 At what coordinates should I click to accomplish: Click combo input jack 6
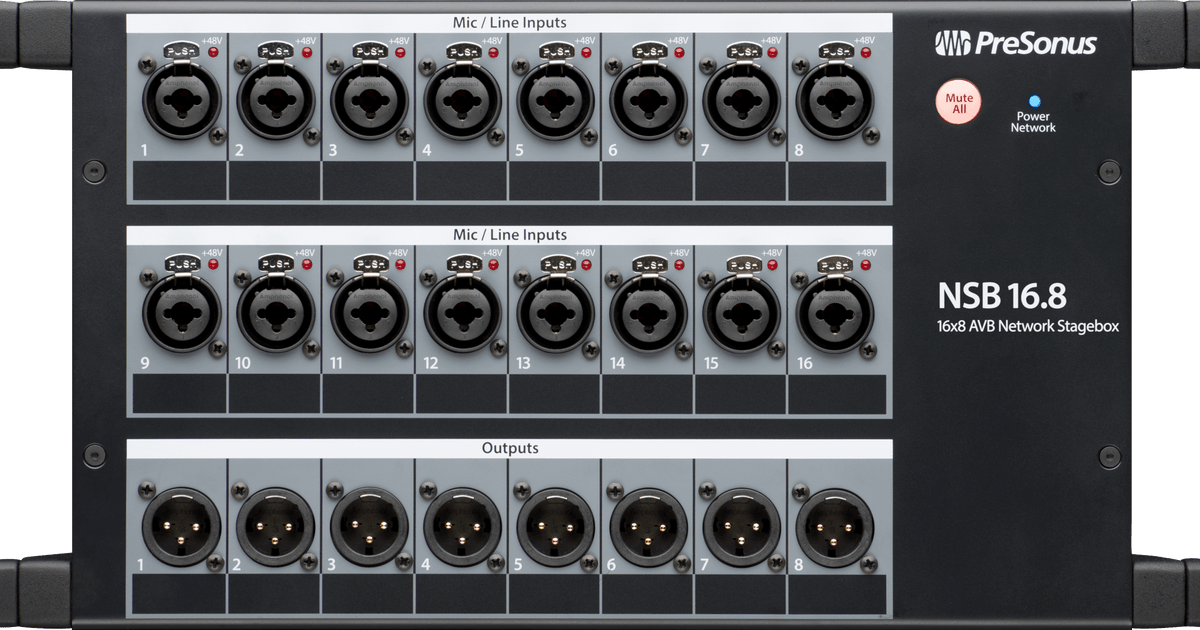click(x=648, y=102)
